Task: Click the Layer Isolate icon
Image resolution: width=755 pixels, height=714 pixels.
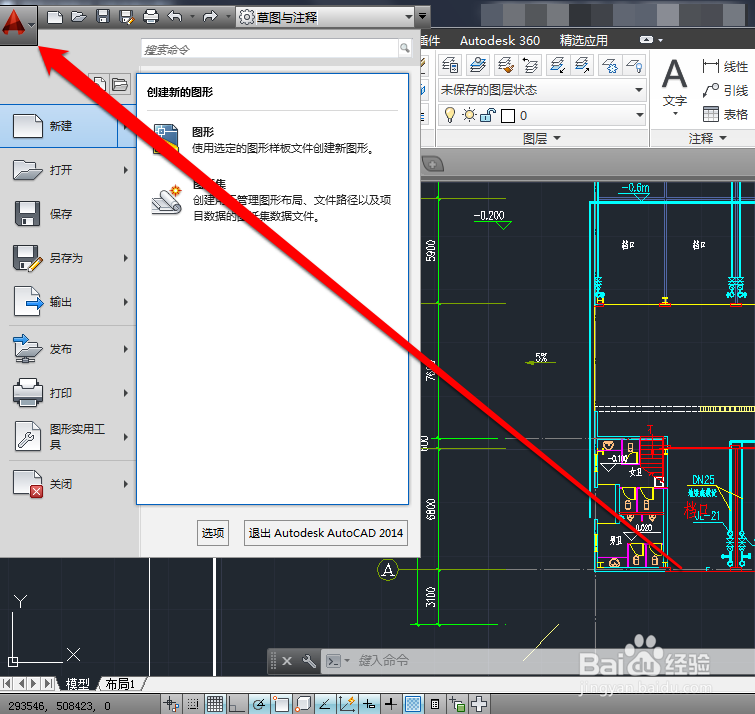Action: coord(558,65)
